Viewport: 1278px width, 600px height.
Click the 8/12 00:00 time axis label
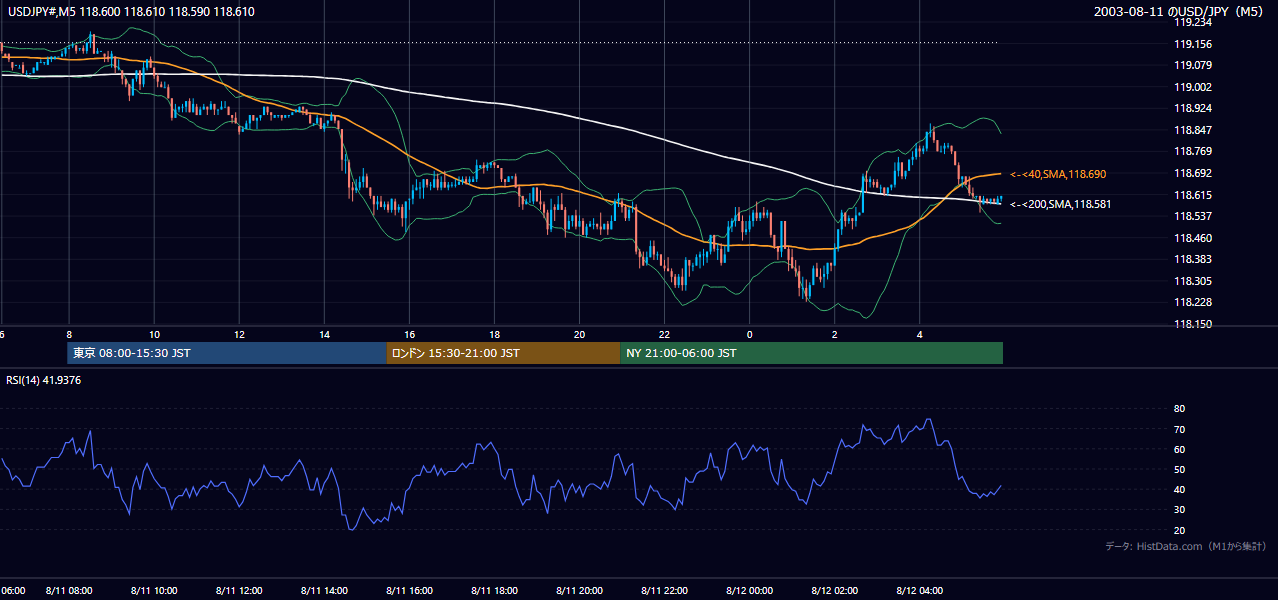[x=749, y=590]
